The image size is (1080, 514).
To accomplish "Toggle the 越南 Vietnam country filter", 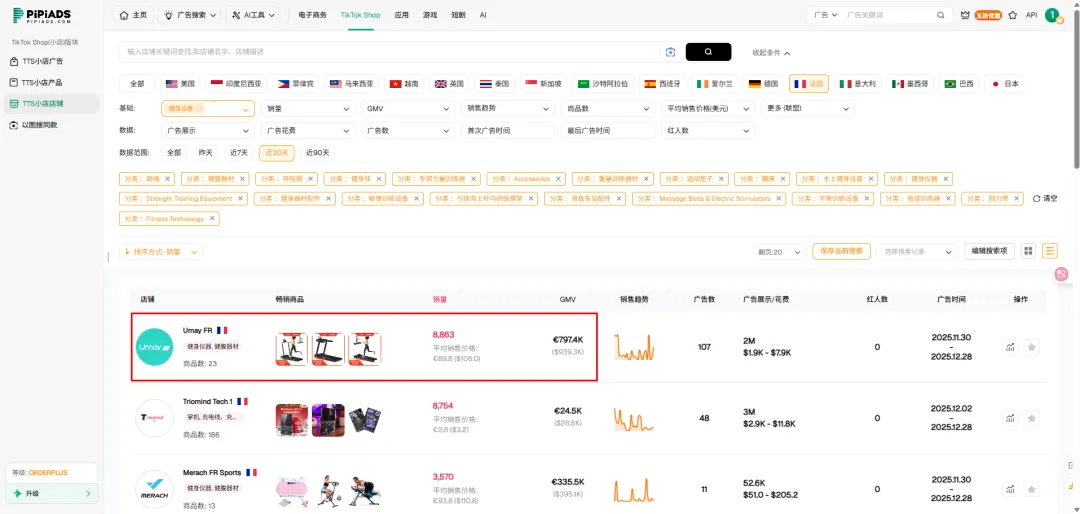I will tap(404, 83).
